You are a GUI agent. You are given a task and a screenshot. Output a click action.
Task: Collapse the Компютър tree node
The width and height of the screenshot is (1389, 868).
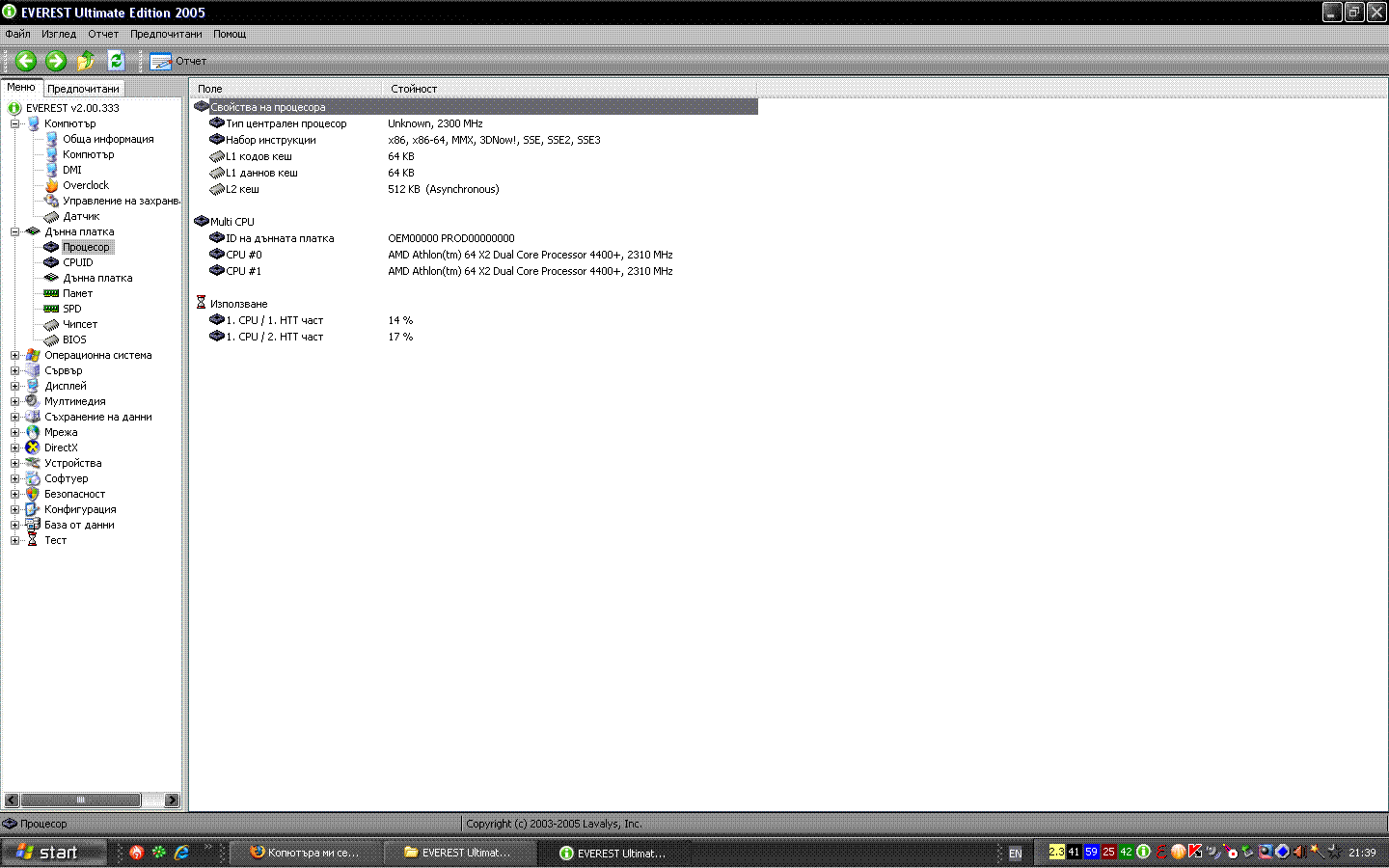pos(15,123)
